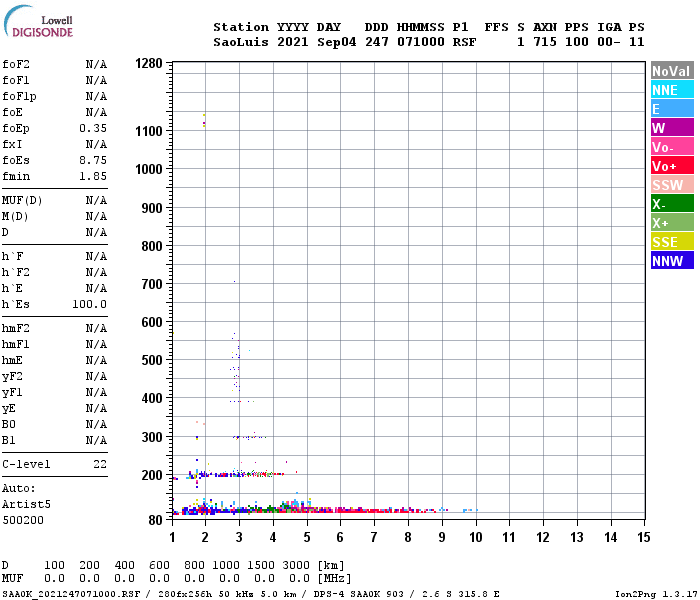700x600 pixels.
Task: Click the SAA0K_2021247071000.RSF filename
Action: [71, 594]
